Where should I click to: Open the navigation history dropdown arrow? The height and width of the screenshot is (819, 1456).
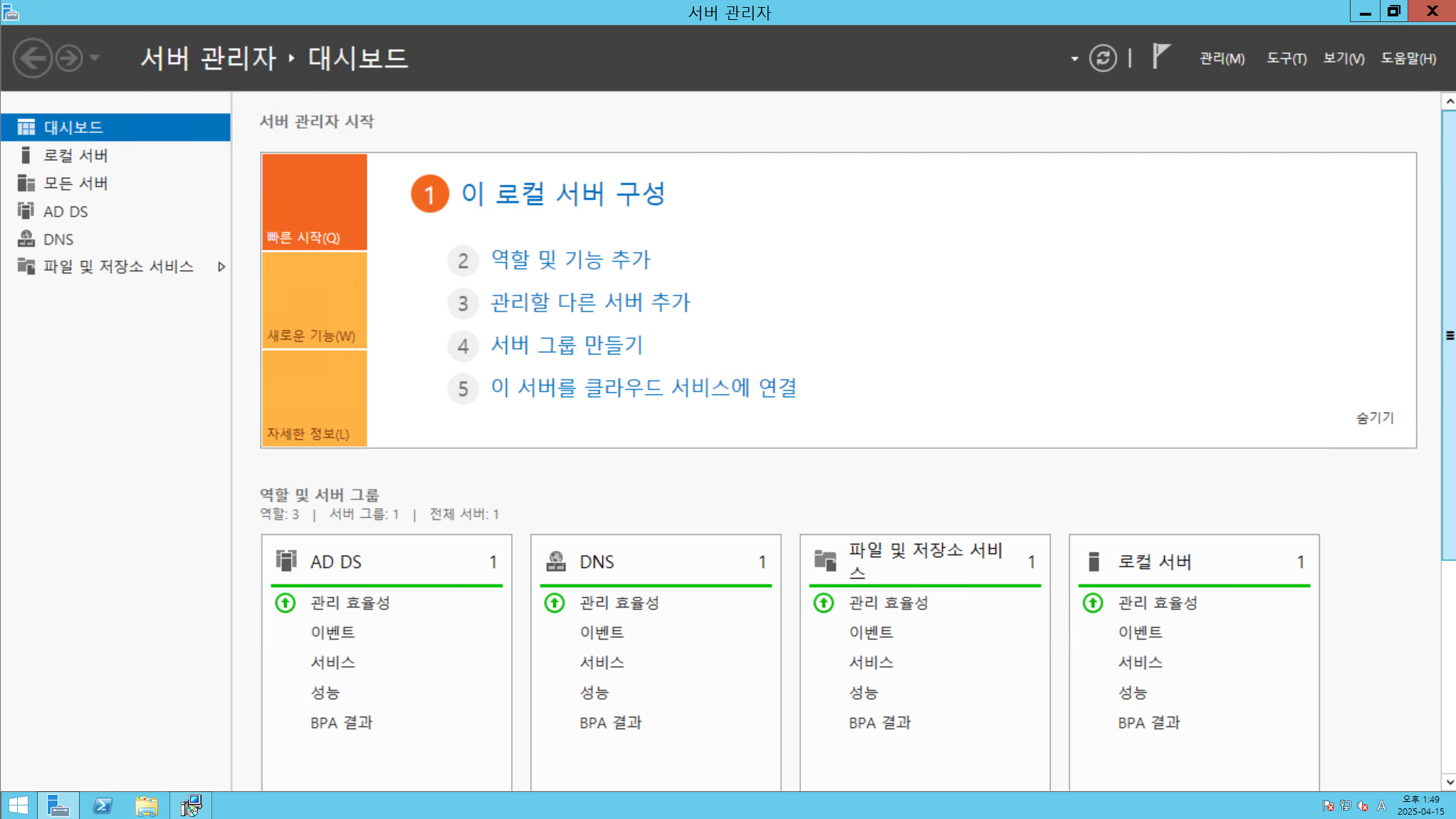click(x=95, y=58)
